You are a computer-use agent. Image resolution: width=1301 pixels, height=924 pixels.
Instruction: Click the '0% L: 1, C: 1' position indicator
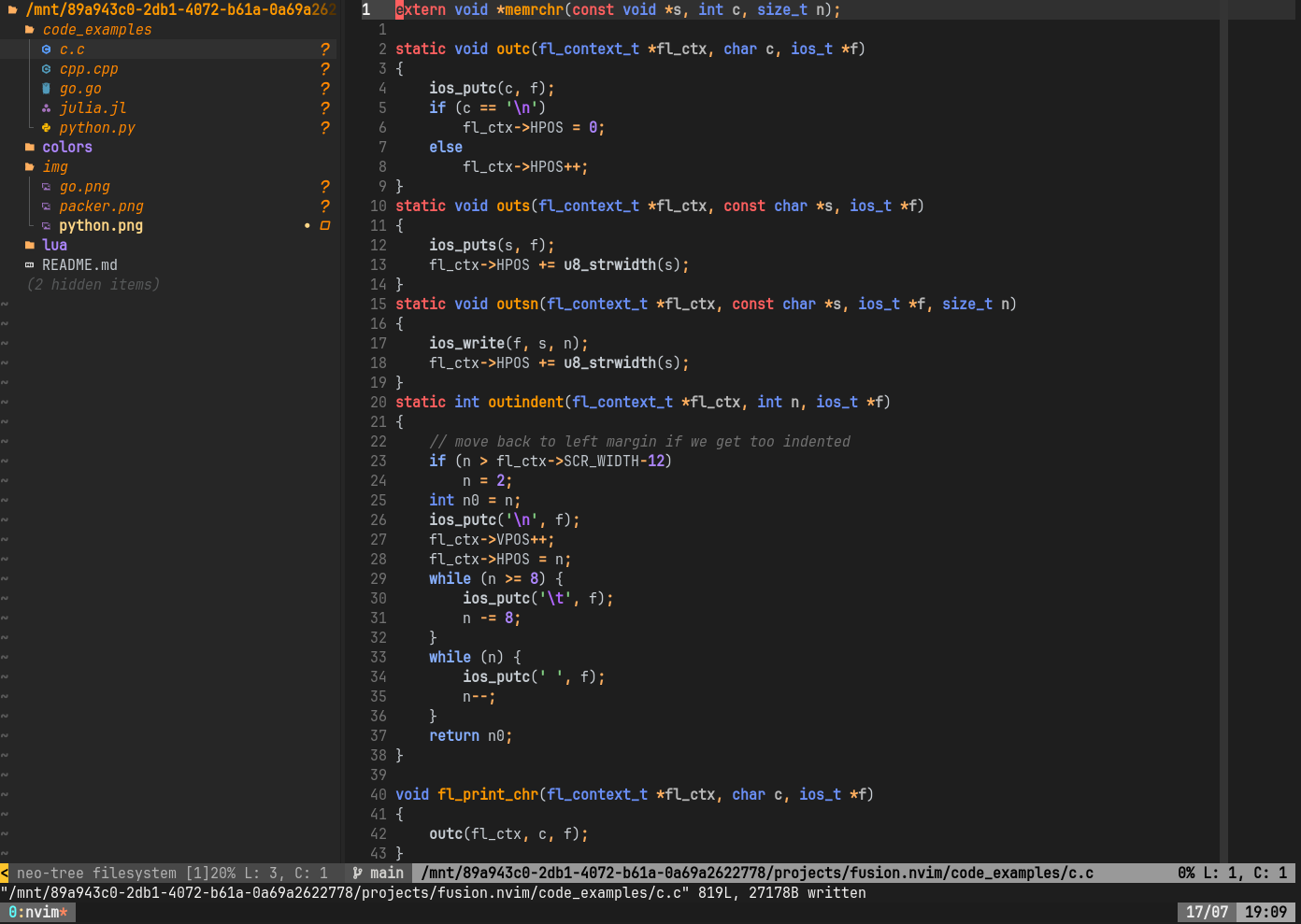pyautogui.click(x=1233, y=873)
